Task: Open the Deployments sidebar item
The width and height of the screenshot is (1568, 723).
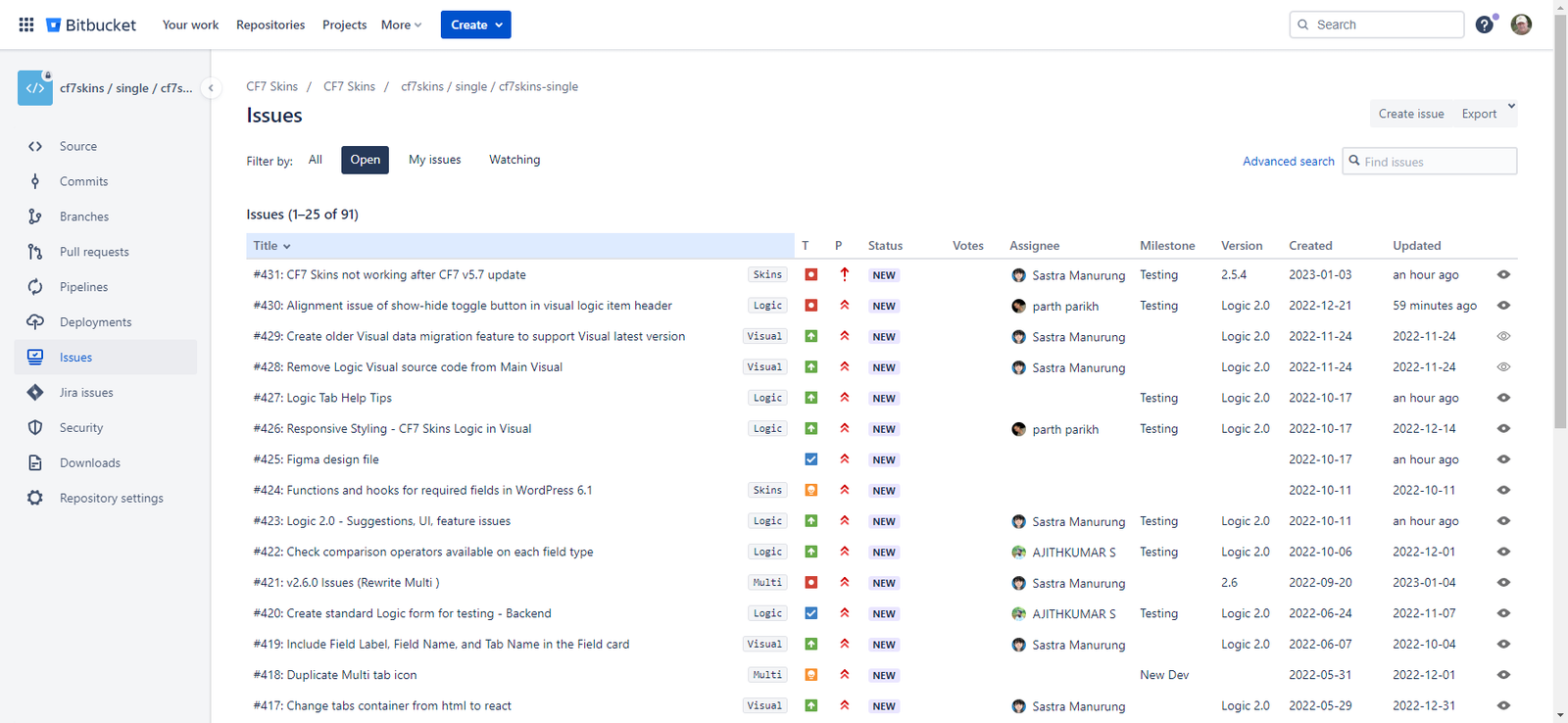Action: click(95, 322)
